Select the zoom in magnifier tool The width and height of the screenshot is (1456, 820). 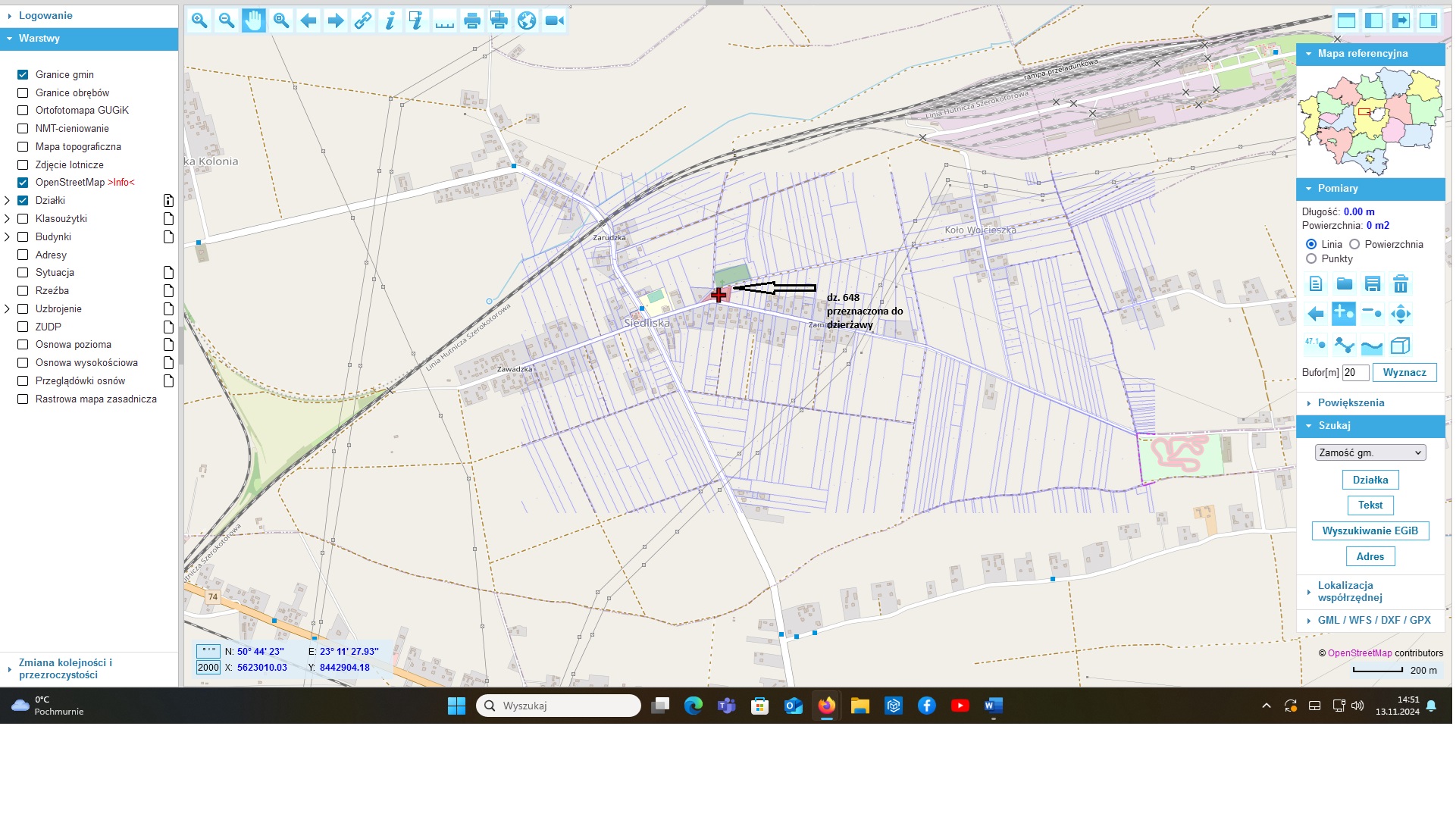(x=199, y=20)
